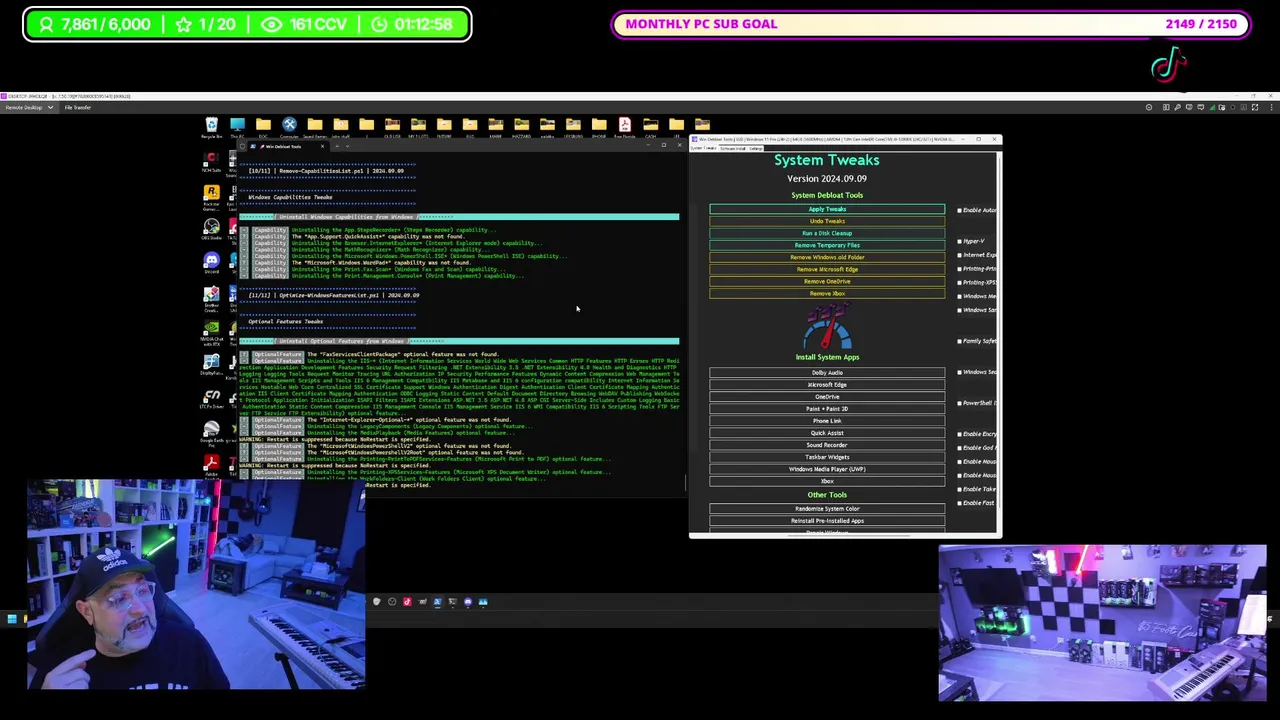Click Randomize System Color button
The height and width of the screenshot is (720, 1280).
coord(827,508)
